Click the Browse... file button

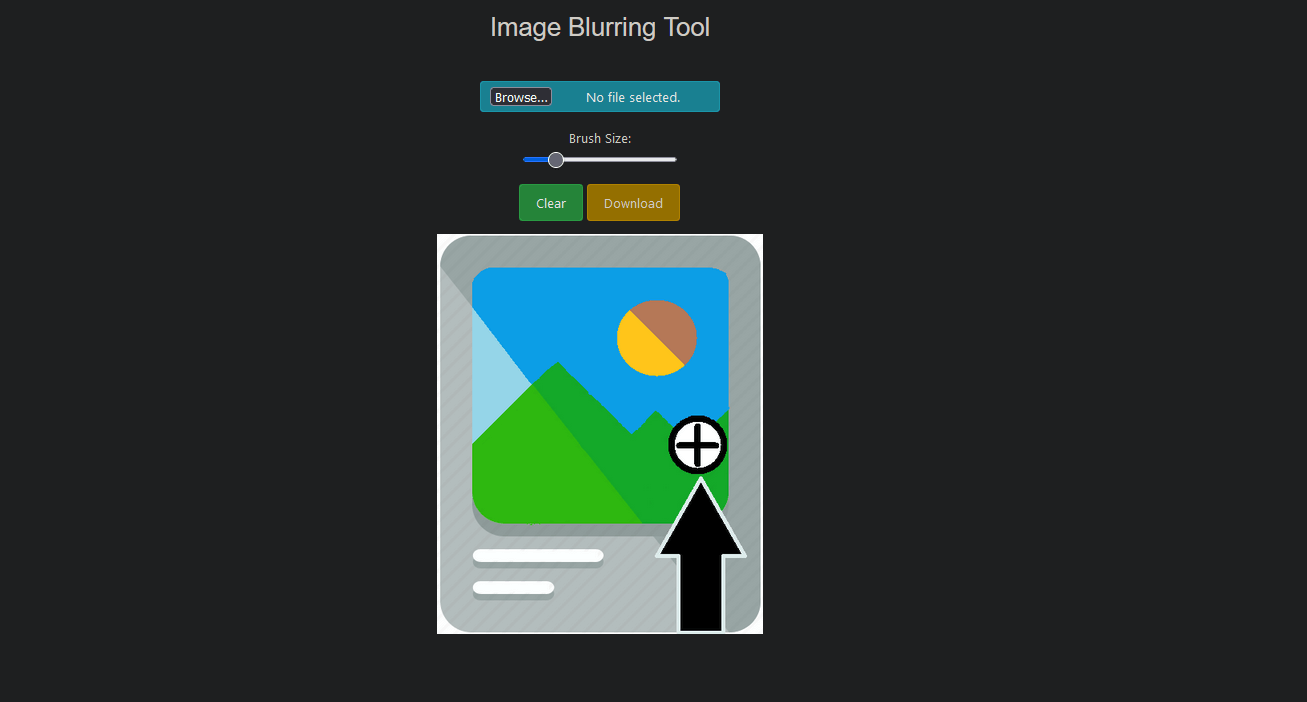click(520, 97)
